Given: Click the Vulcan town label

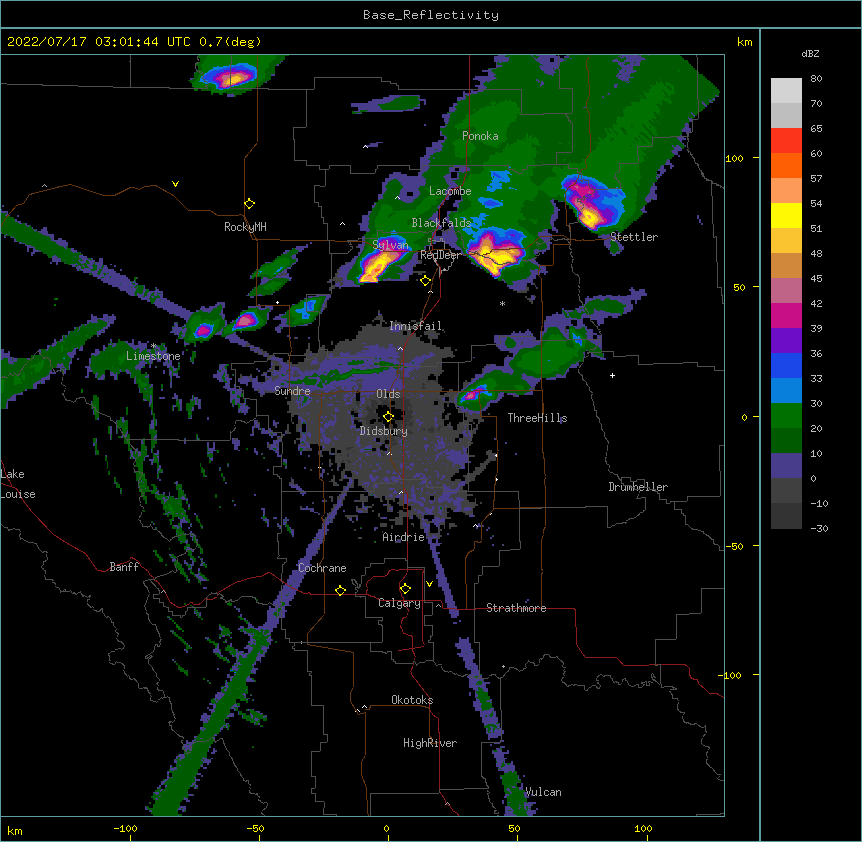Looking at the screenshot, I should (x=543, y=792).
